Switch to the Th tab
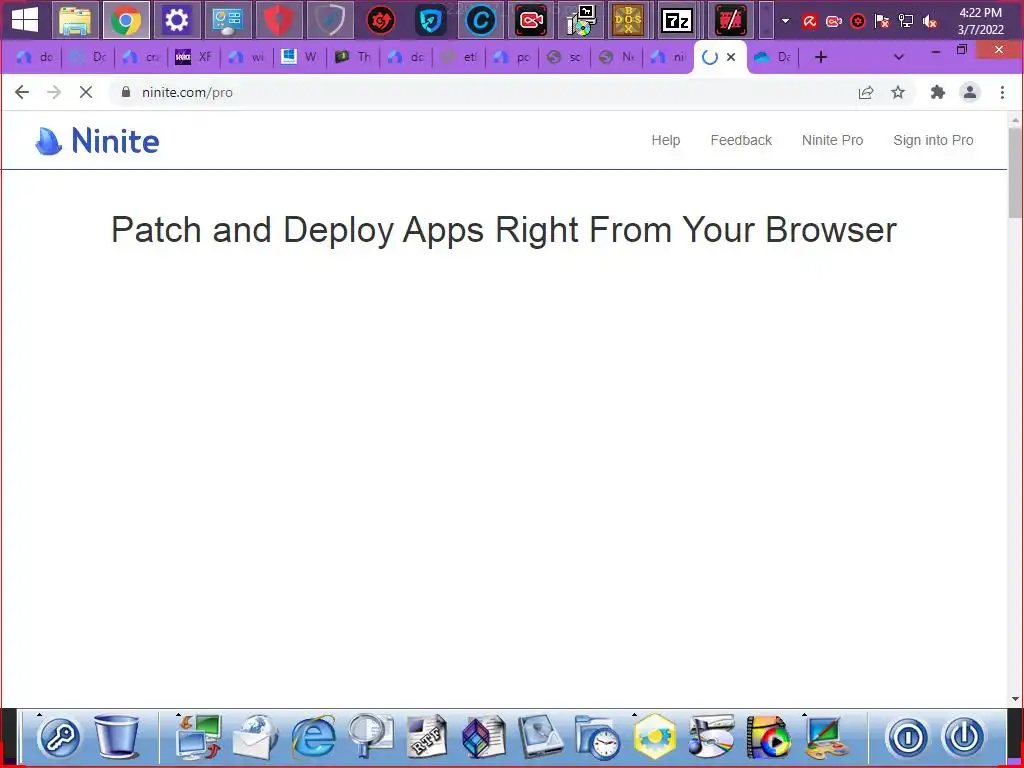This screenshot has width=1024, height=768. tap(353, 57)
